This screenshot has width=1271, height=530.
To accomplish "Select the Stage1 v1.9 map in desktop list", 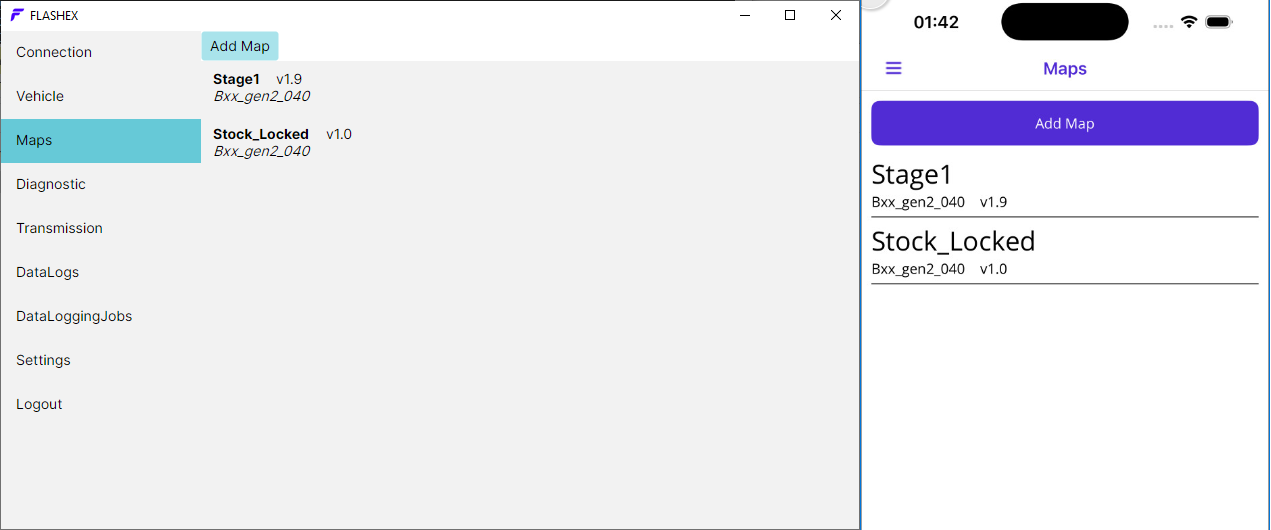I will 260,87.
